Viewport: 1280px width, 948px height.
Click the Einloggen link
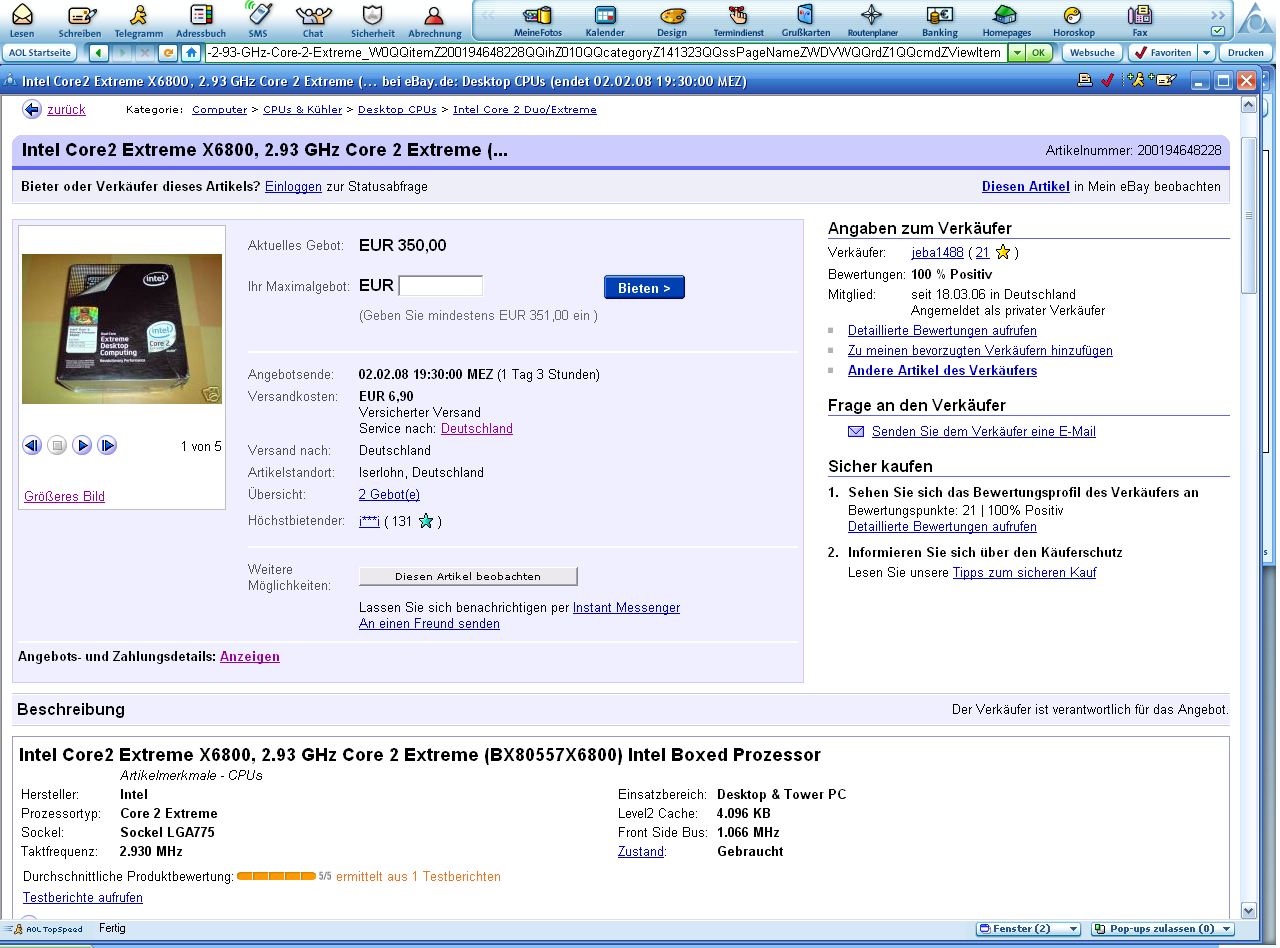293,187
